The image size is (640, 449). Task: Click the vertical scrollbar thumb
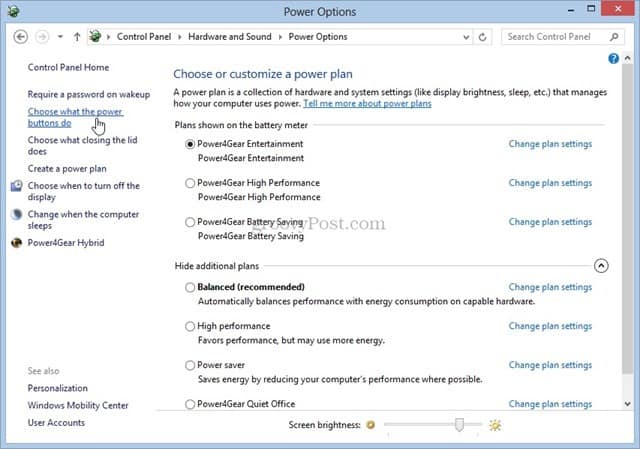coord(627,219)
